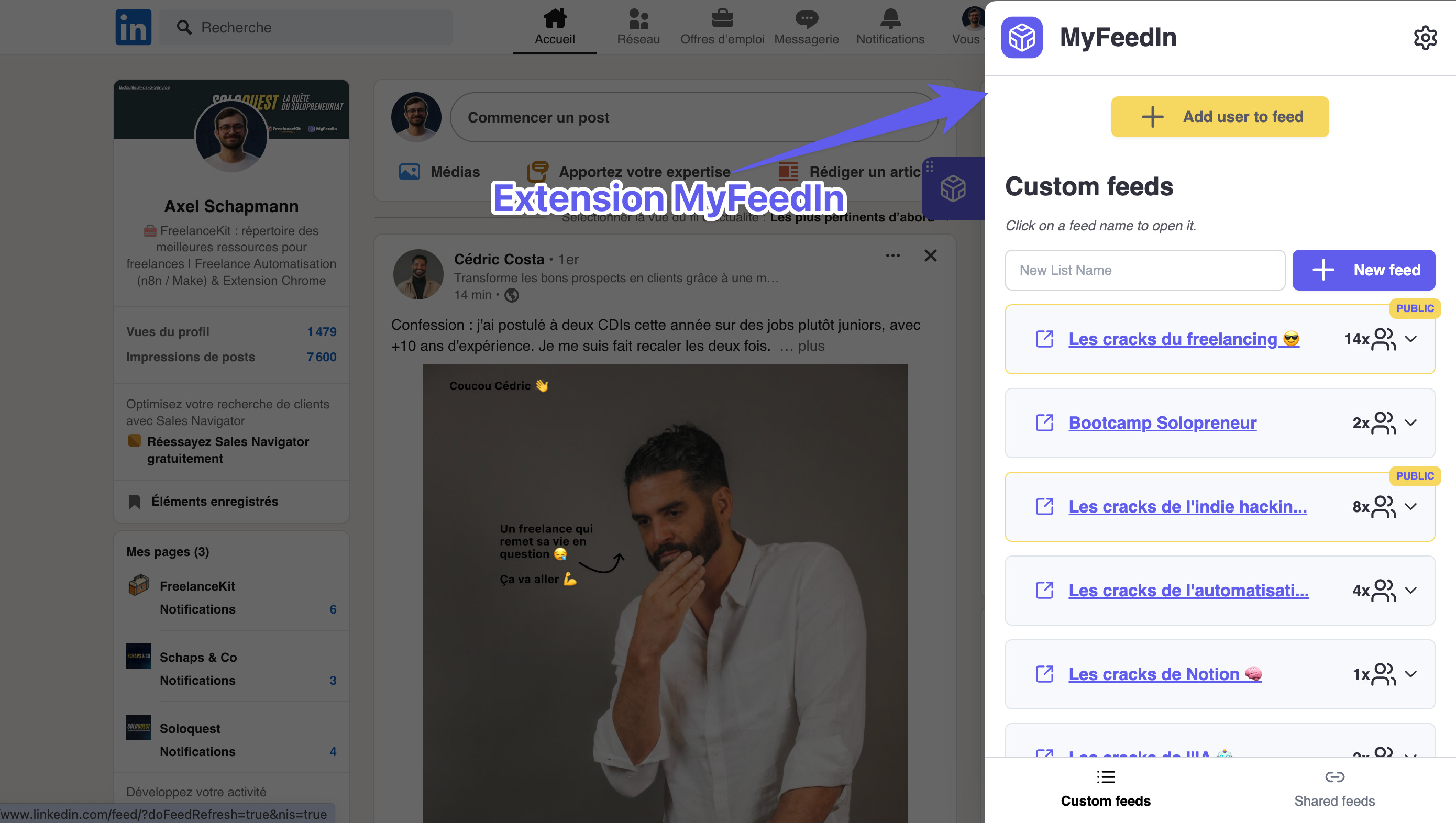Click Add user to feed button

[1220, 116]
